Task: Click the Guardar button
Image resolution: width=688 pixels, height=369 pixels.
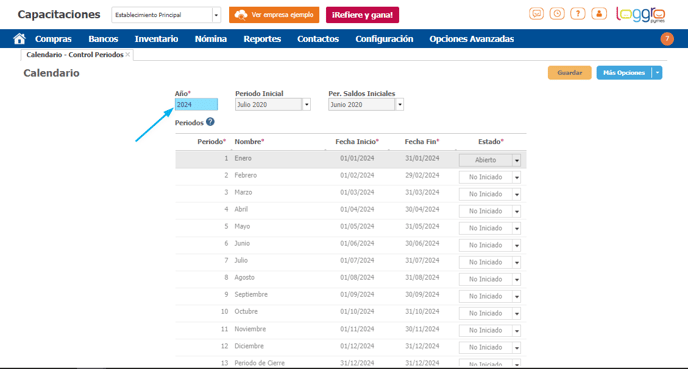Action: (x=570, y=73)
